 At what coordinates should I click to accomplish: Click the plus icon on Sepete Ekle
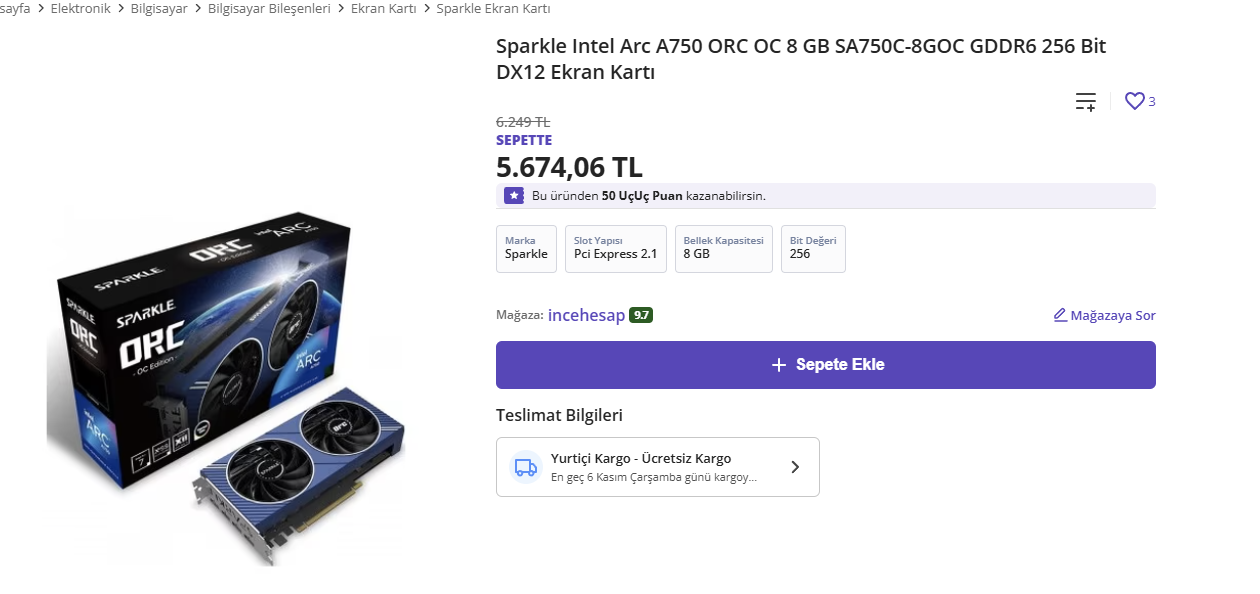(x=779, y=365)
